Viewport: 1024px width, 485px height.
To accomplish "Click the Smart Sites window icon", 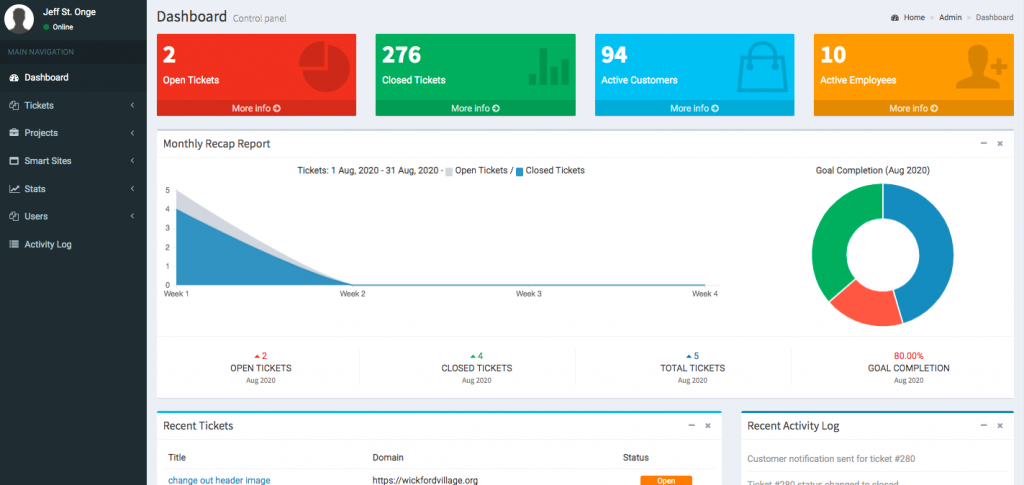I will click(14, 161).
